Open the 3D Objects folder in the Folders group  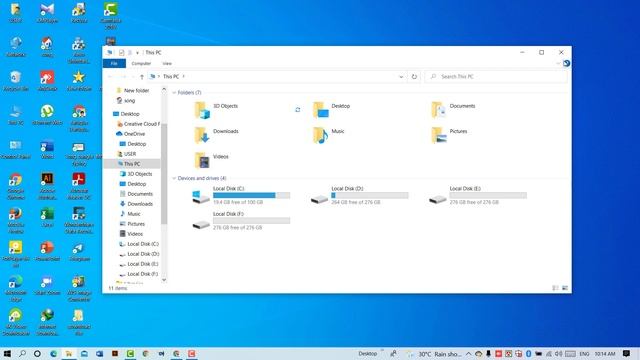(217, 109)
